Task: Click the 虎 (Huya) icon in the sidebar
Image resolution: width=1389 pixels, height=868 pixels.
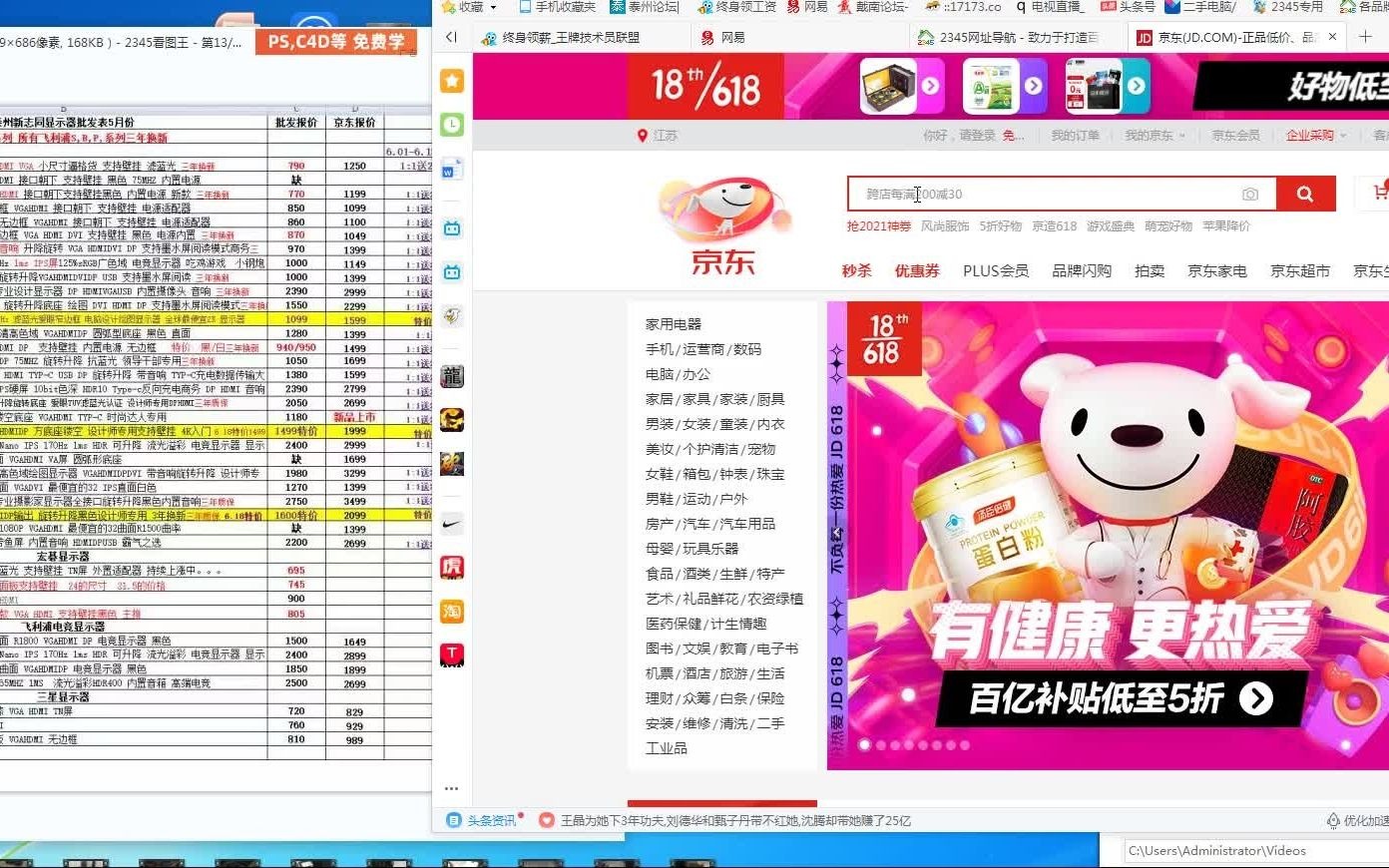Action: pos(452,566)
